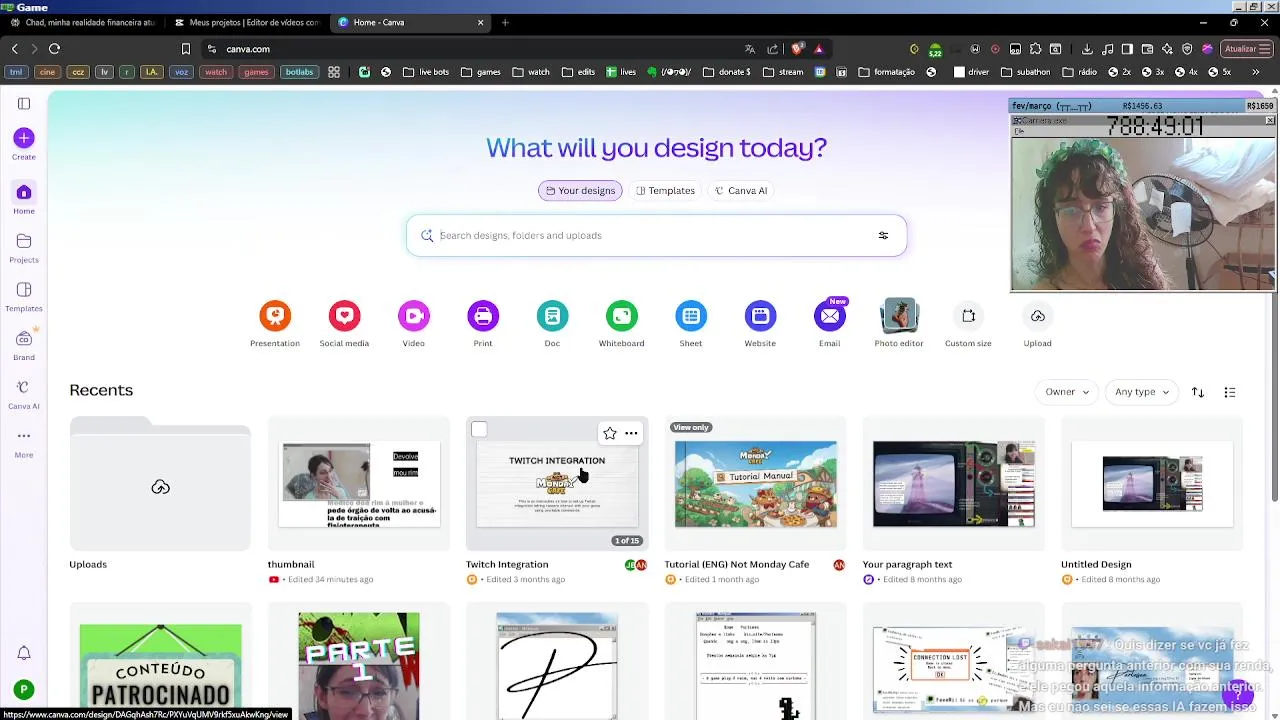
Task: Expand the bookmarks overflow chevron
Action: (x=1255, y=72)
